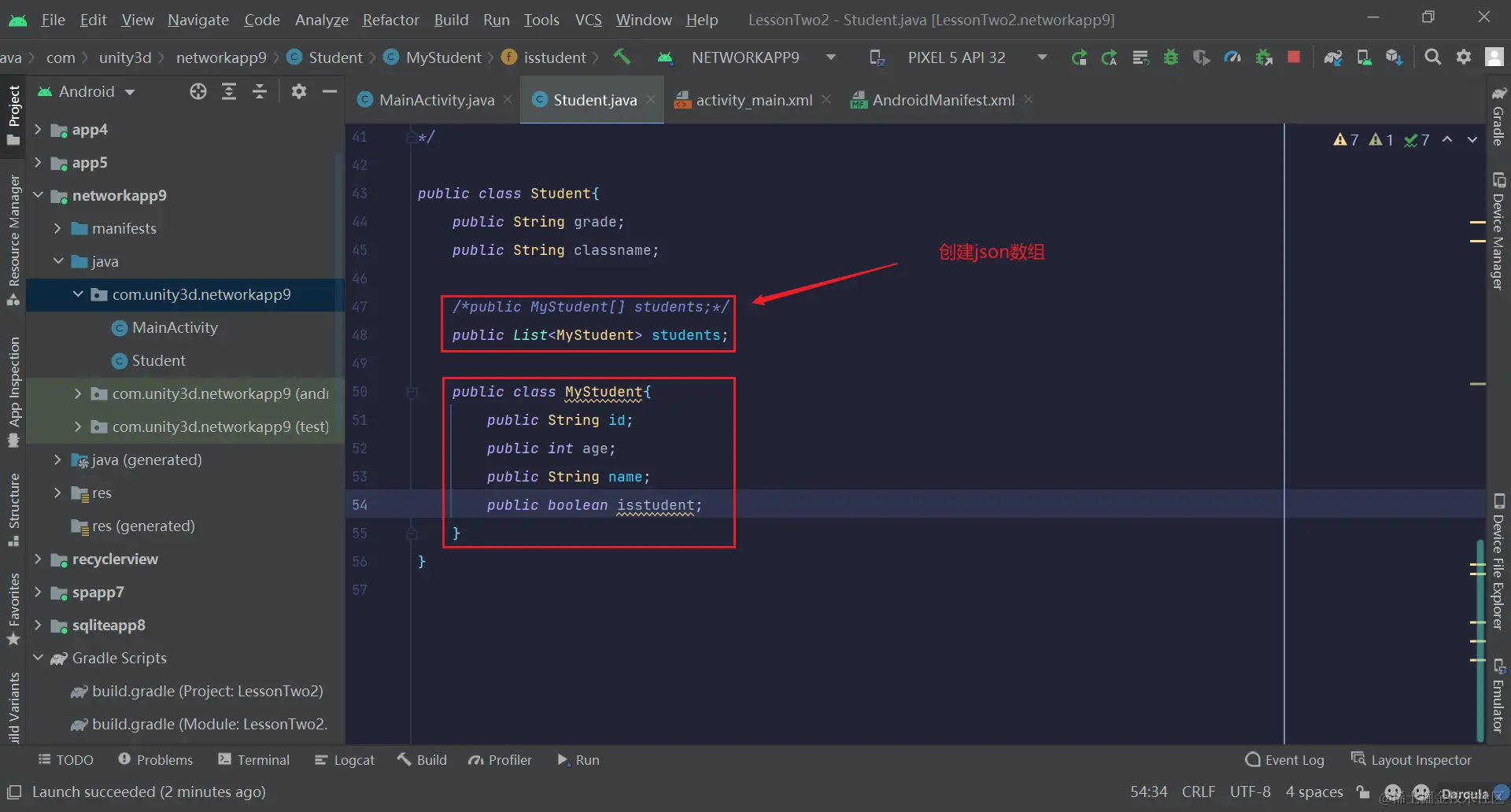
Task: Click the Apply Changes and Restart Activity icon
Action: pyautogui.click(x=1110, y=57)
